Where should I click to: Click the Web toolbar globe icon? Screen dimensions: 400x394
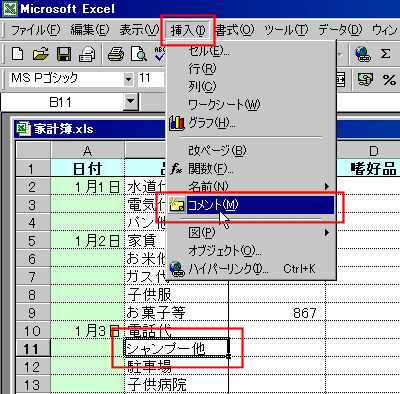point(363,53)
